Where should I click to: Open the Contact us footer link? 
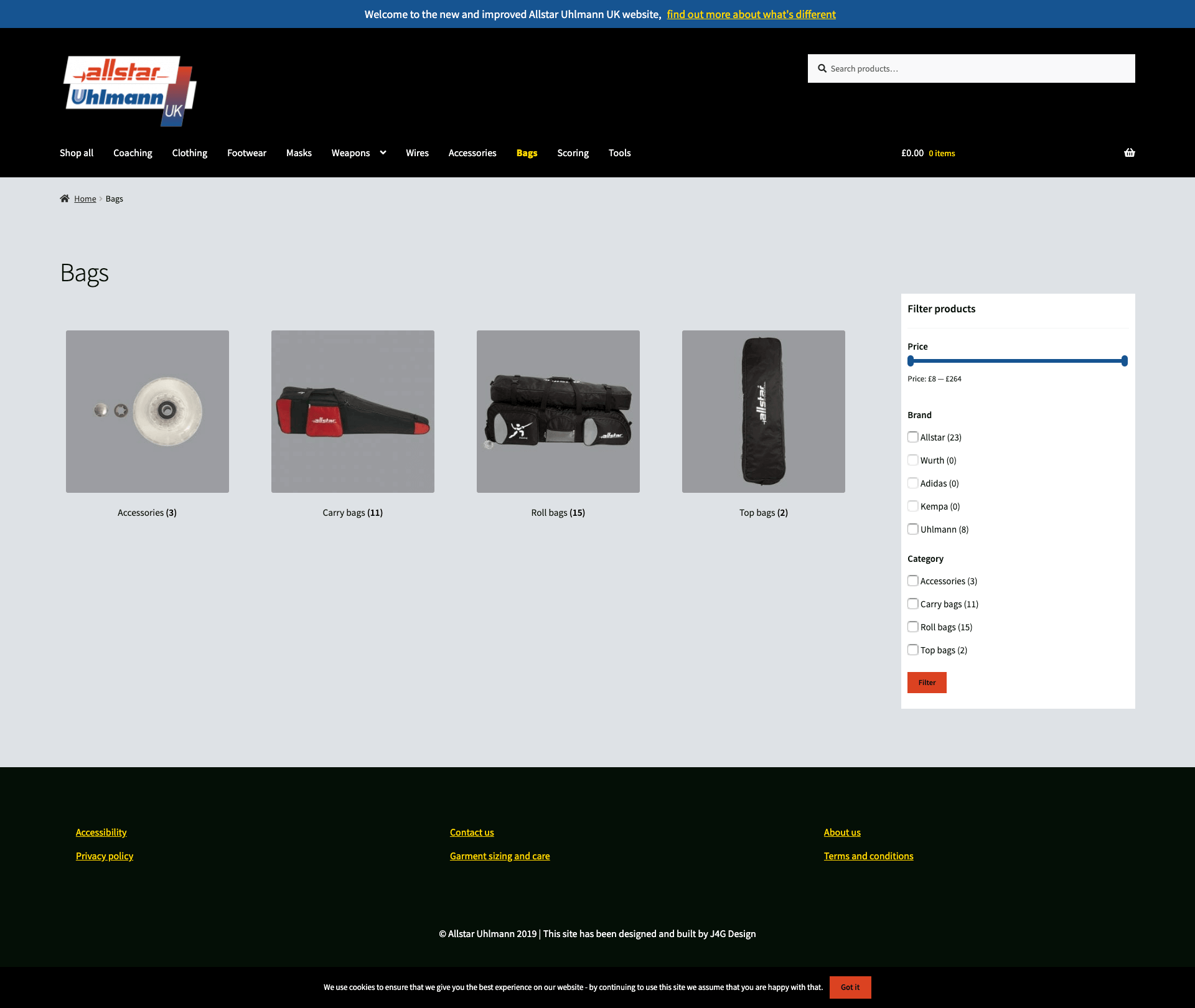[x=472, y=833]
